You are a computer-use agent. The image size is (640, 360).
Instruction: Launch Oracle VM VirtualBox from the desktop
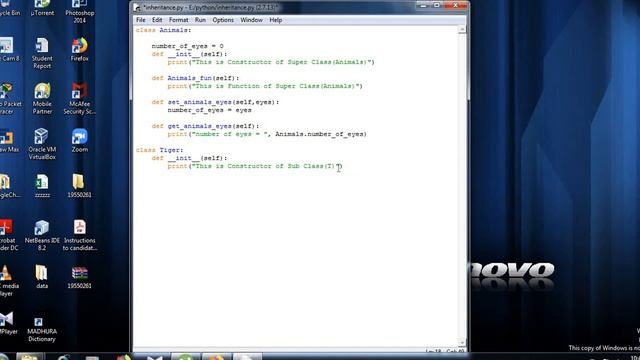tap(42, 144)
